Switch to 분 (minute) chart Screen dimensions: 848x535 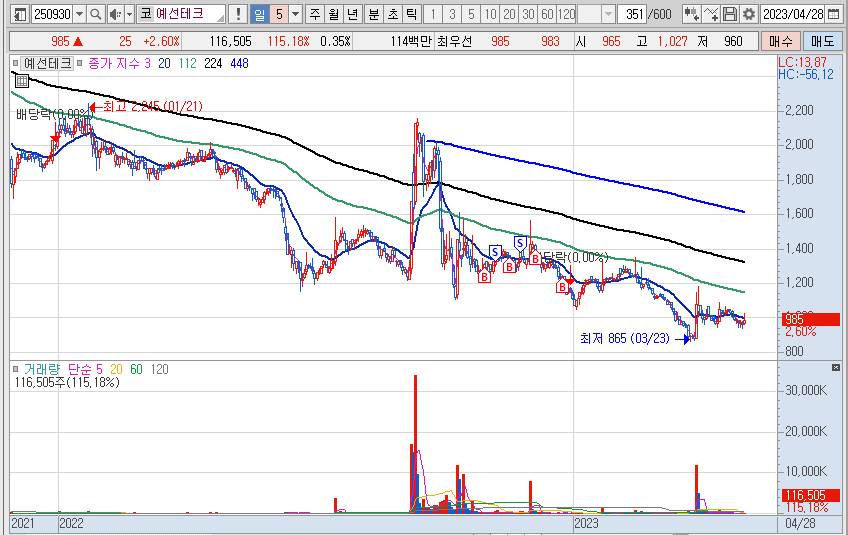374,14
